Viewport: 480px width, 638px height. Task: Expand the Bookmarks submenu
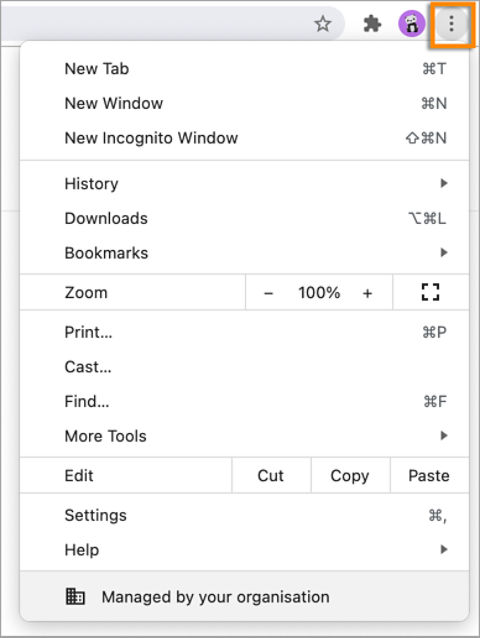244,253
